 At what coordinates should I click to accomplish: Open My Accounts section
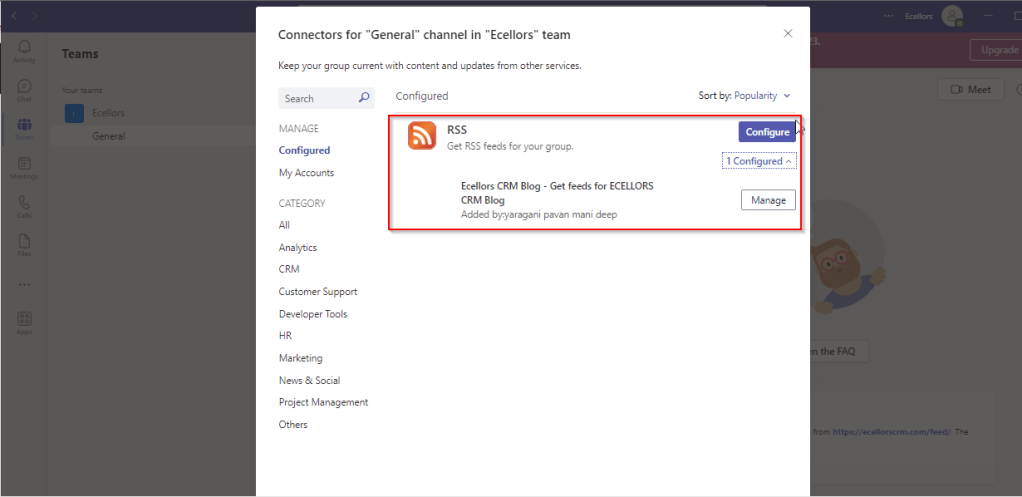coord(306,173)
